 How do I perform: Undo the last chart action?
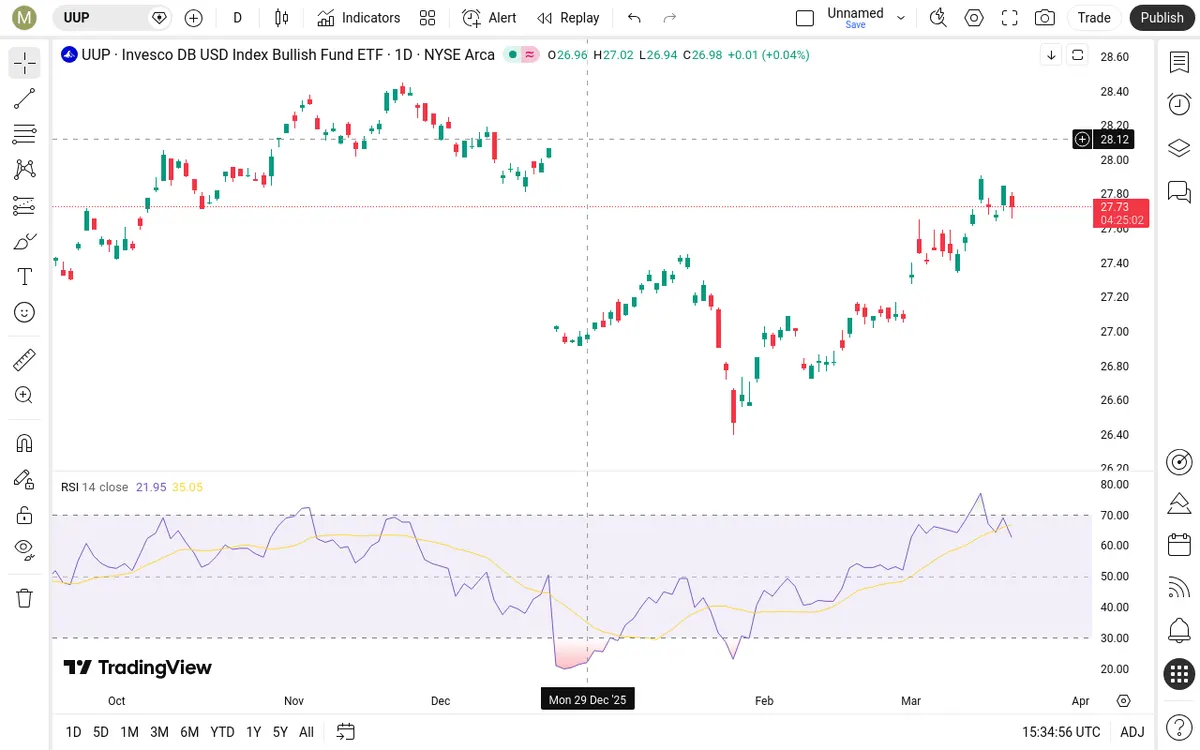(x=634, y=18)
